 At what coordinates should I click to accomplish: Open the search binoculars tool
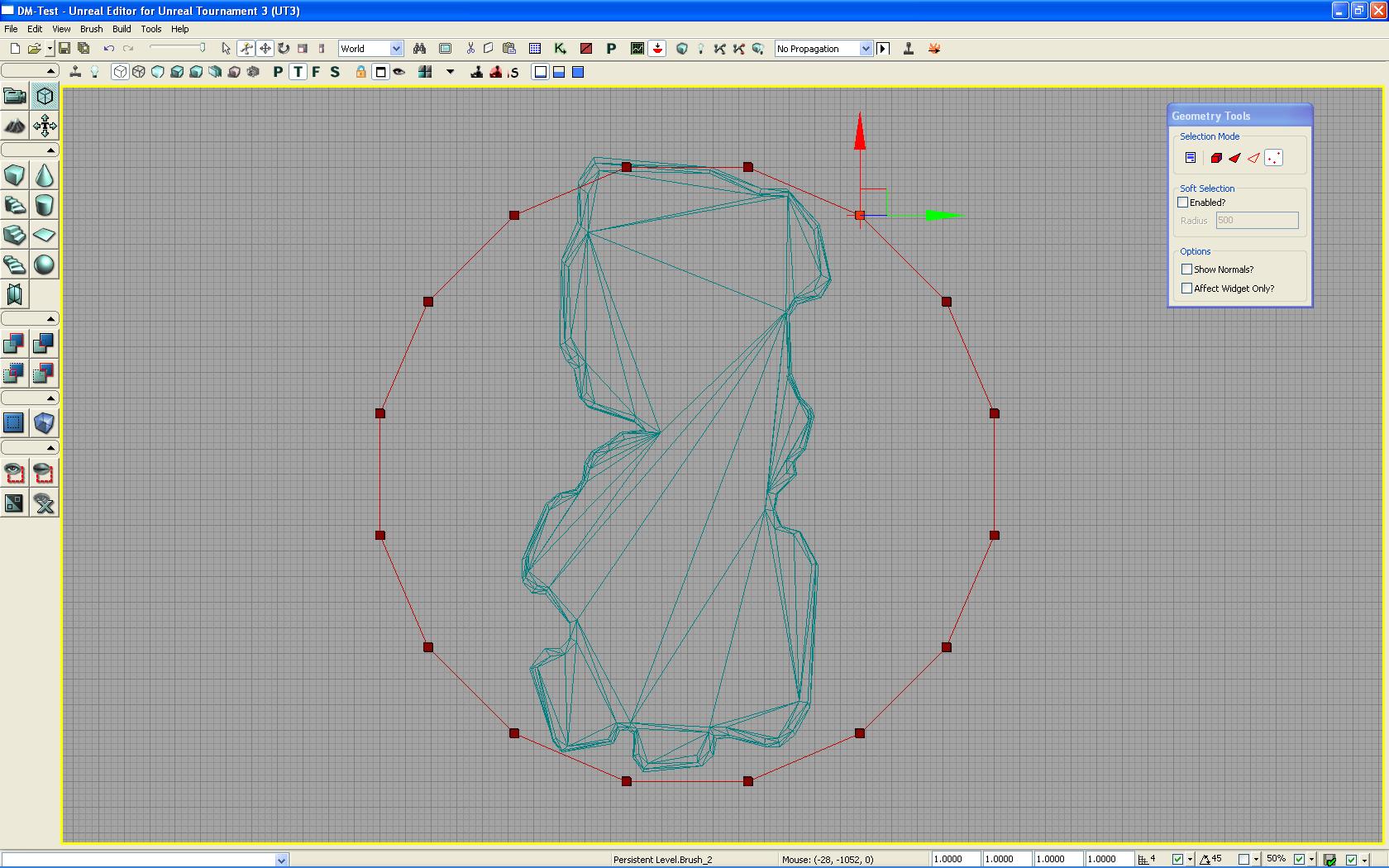click(x=419, y=49)
